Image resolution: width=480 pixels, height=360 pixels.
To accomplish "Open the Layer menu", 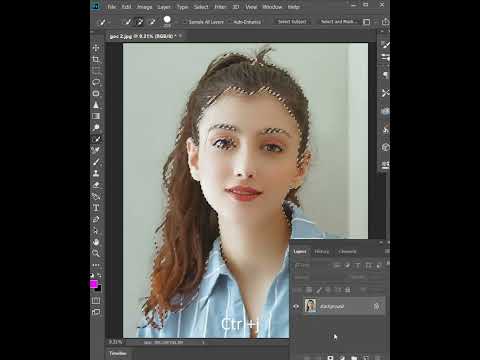I will tap(164, 7).
